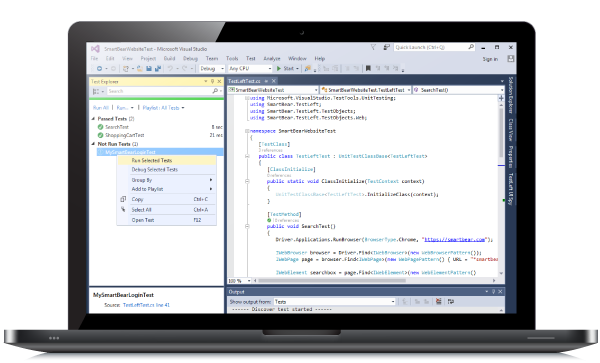Click the Save All toolbar icon
600x363 pixels.
[158, 69]
